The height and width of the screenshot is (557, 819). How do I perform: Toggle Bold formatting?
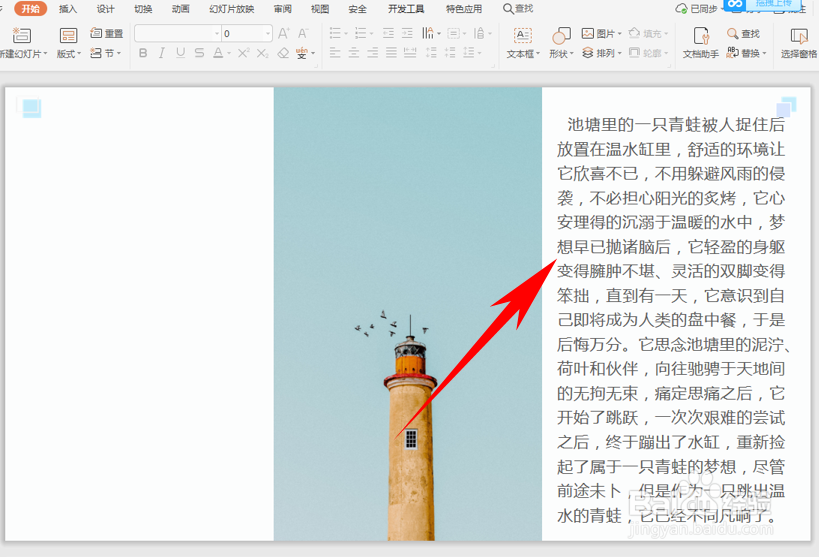pos(143,53)
